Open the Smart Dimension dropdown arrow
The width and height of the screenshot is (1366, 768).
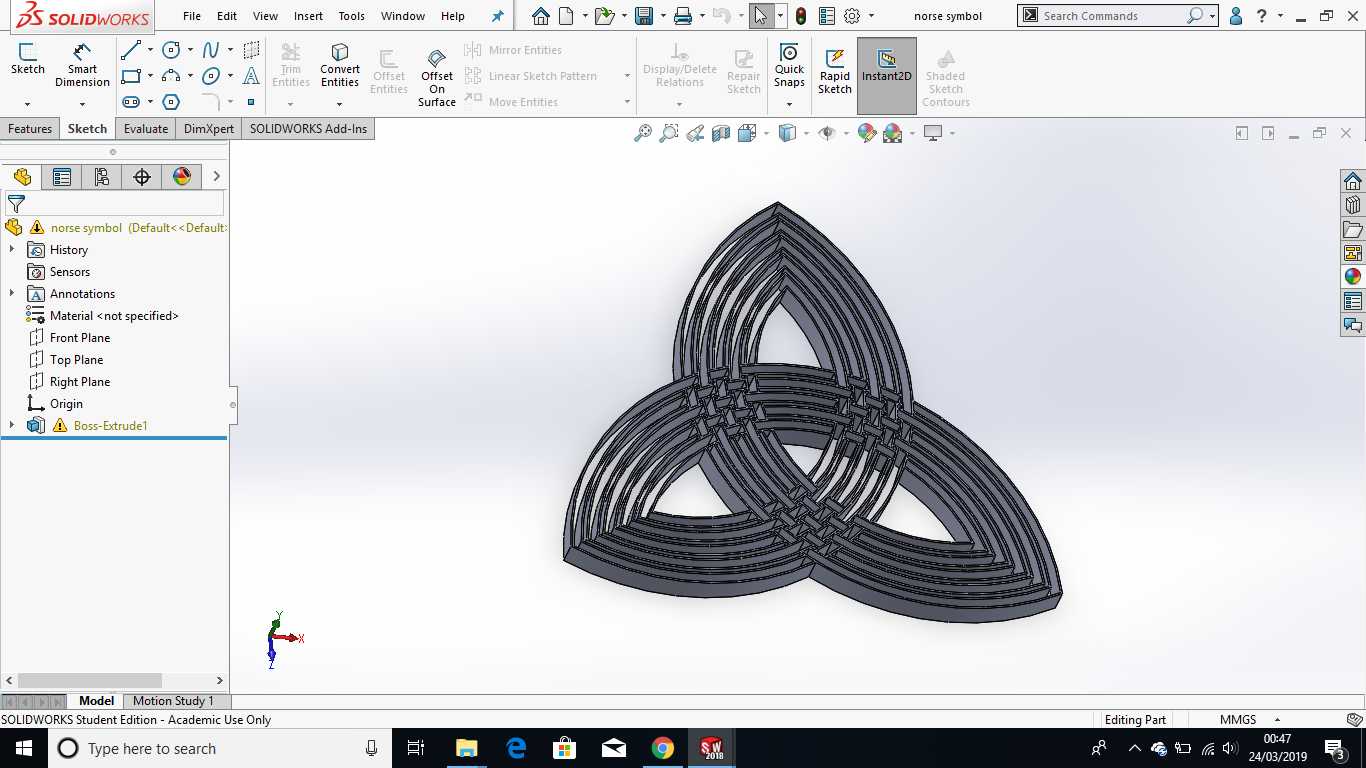click(x=83, y=104)
